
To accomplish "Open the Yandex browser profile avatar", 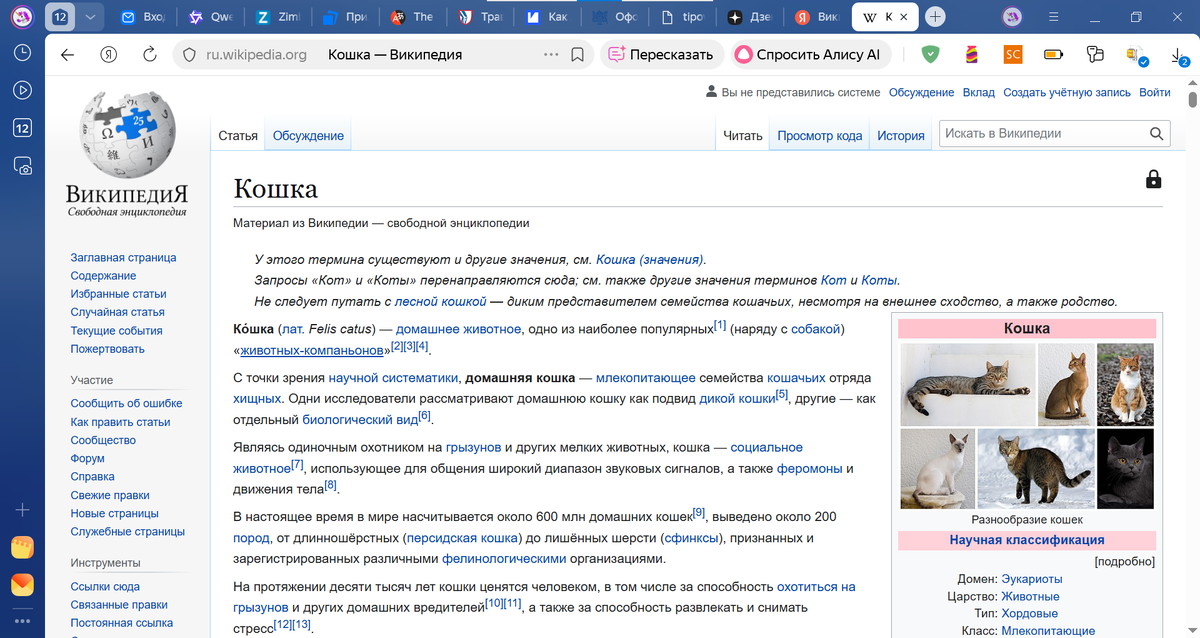I will (22, 17).
